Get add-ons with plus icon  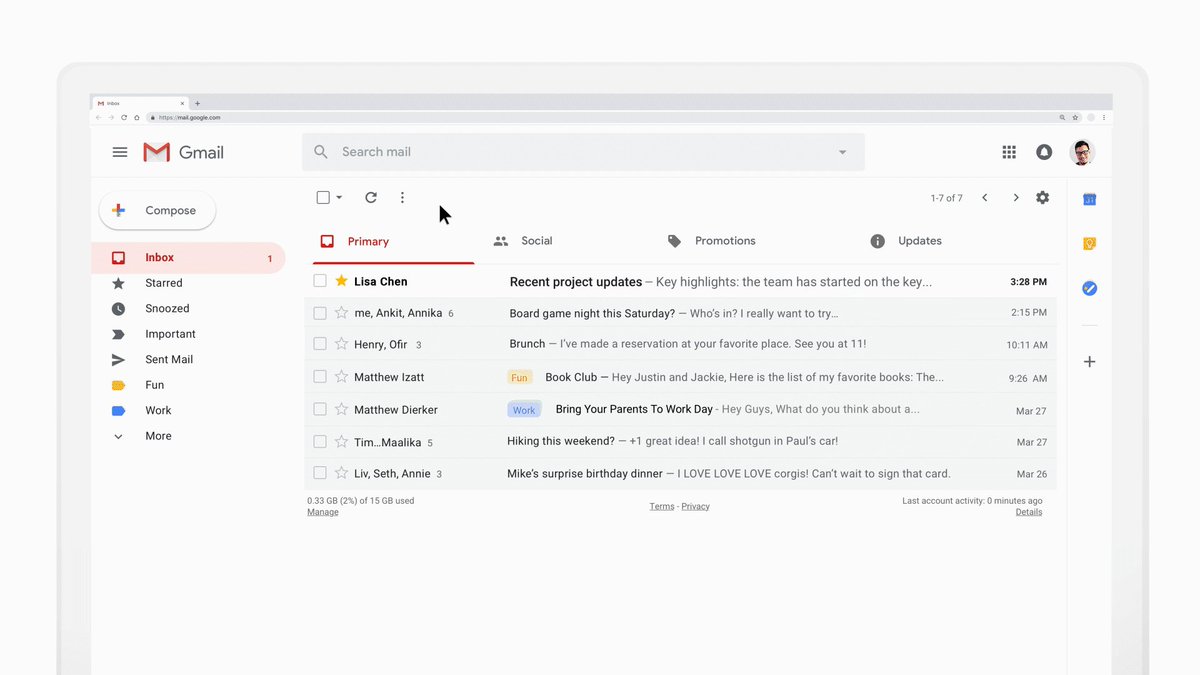(1090, 361)
